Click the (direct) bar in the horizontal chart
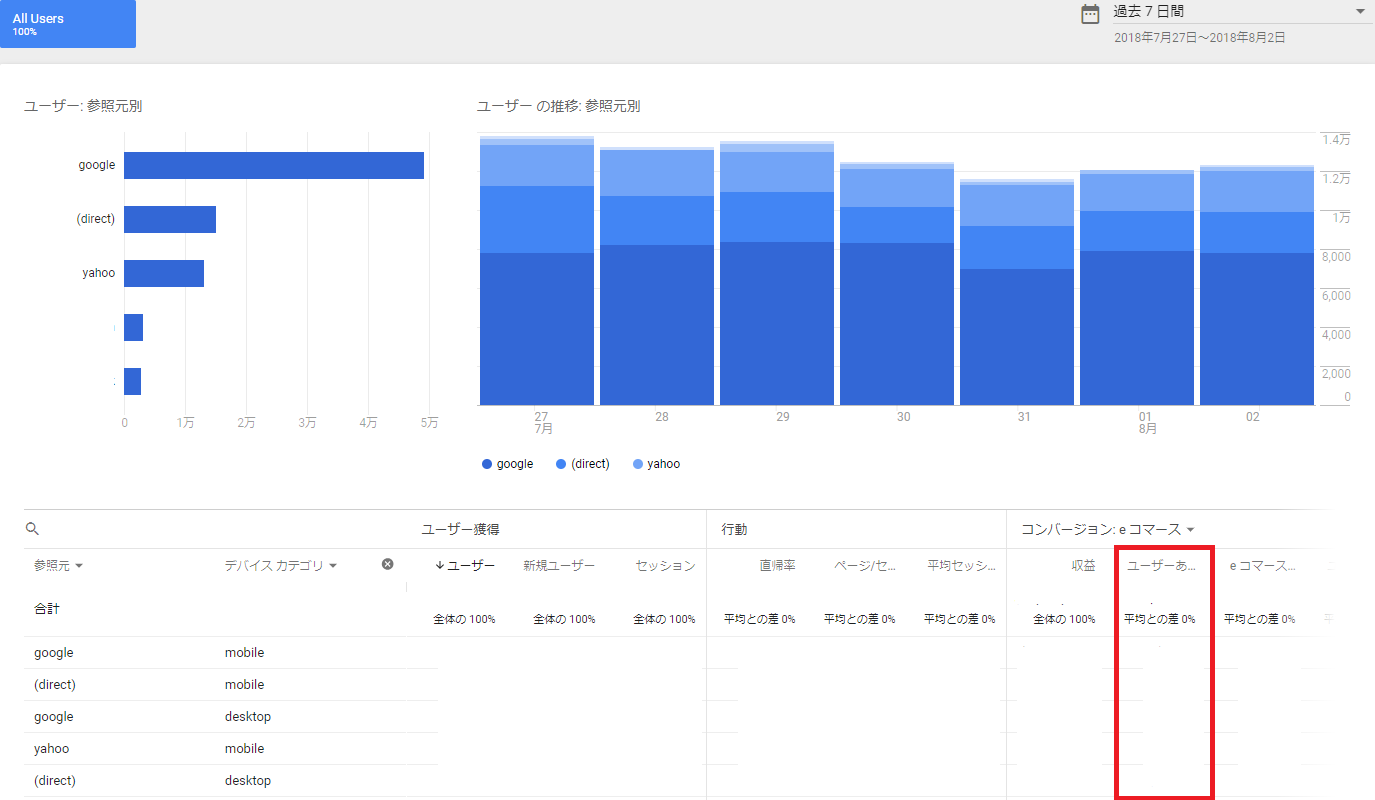Screen dimensions: 1375x800 tap(170, 219)
